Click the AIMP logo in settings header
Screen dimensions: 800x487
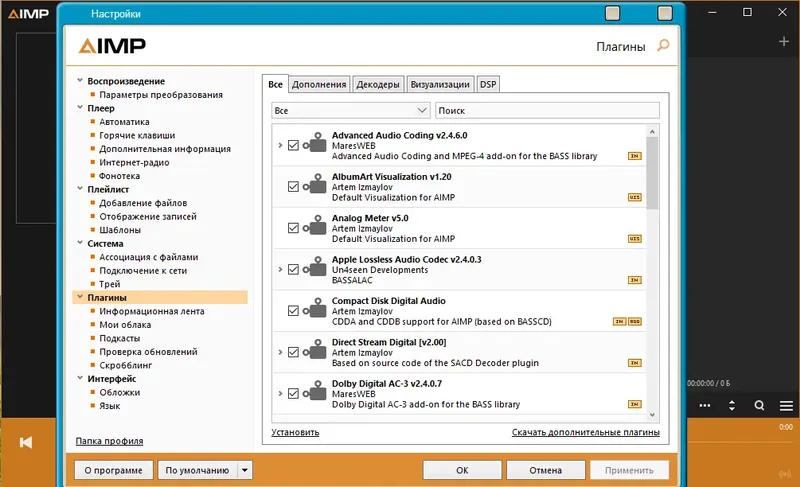pos(112,46)
